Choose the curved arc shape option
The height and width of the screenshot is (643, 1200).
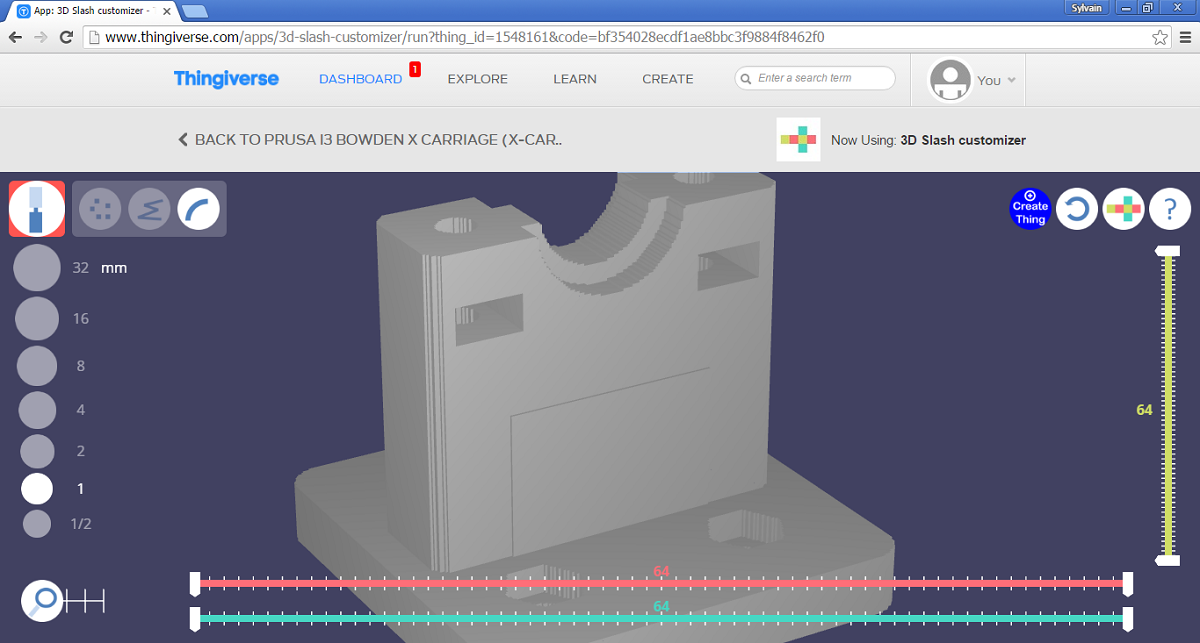click(x=199, y=209)
